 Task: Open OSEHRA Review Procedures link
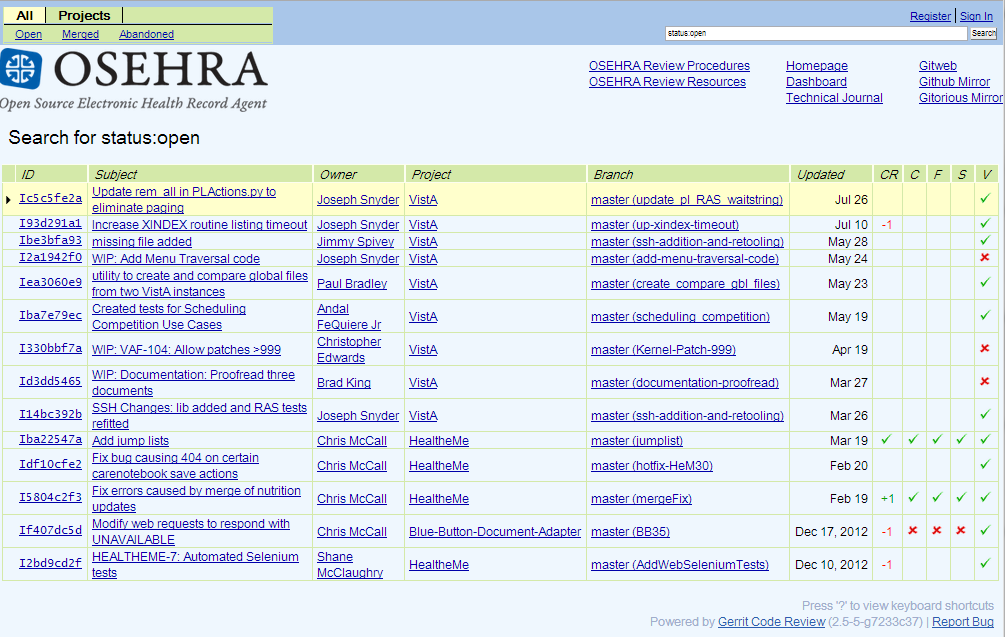click(x=669, y=66)
